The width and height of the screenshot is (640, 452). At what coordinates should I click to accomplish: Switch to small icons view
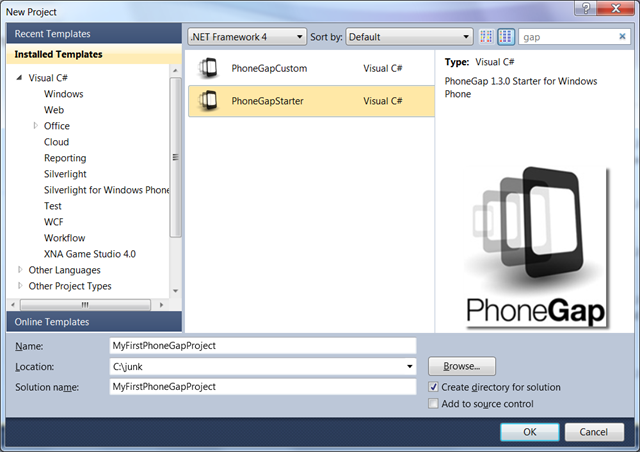486,37
